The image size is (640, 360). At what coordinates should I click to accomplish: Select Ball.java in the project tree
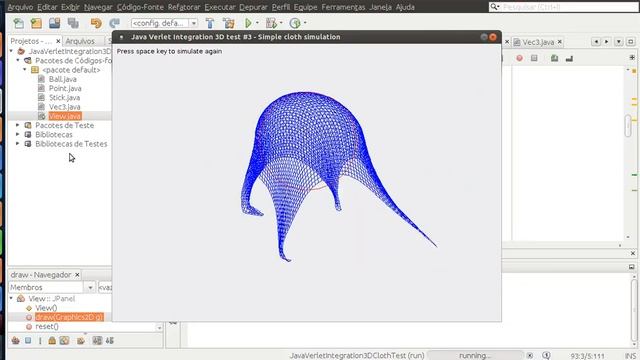62,79
